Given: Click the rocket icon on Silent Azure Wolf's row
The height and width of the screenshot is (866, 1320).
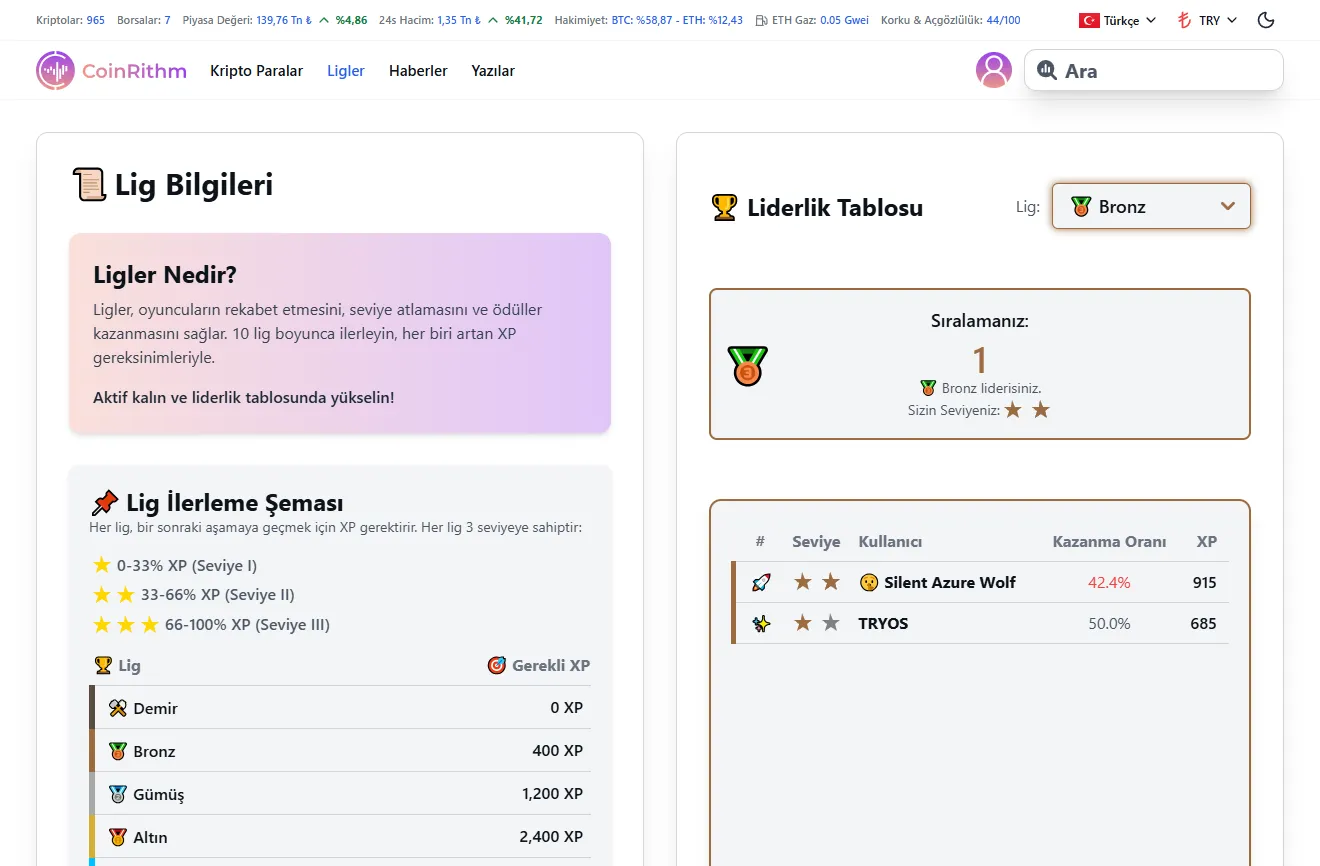Looking at the screenshot, I should point(760,581).
